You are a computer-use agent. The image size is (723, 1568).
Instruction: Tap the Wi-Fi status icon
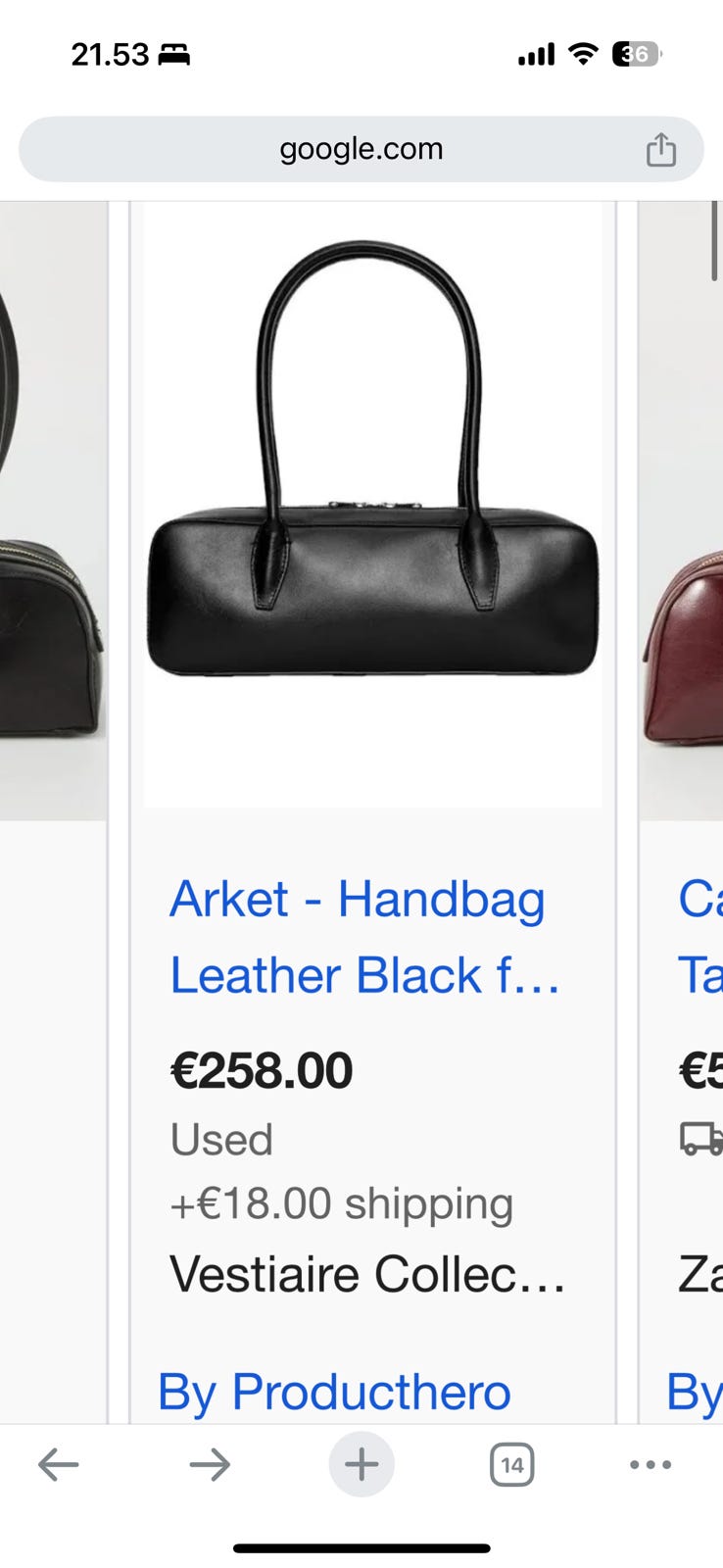(584, 55)
